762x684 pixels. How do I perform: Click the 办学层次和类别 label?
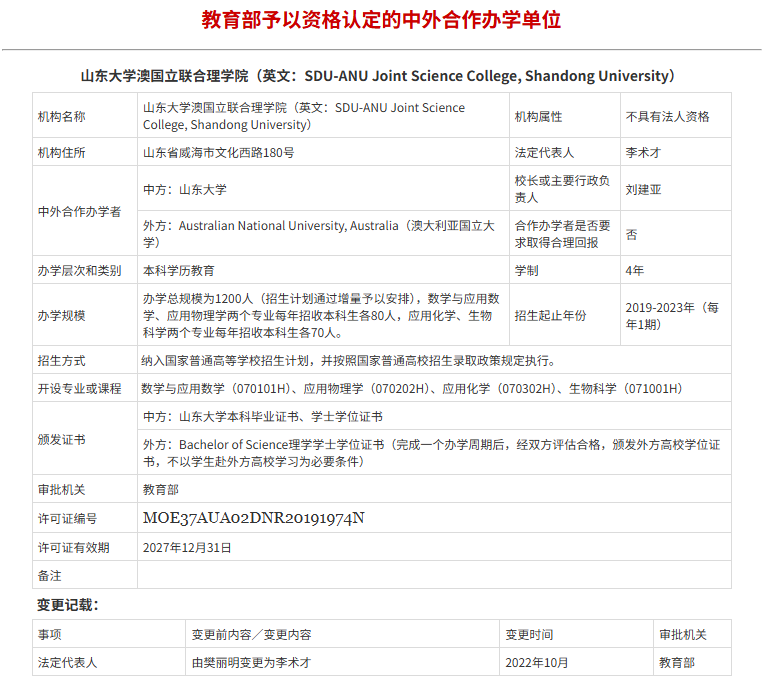pos(79,271)
